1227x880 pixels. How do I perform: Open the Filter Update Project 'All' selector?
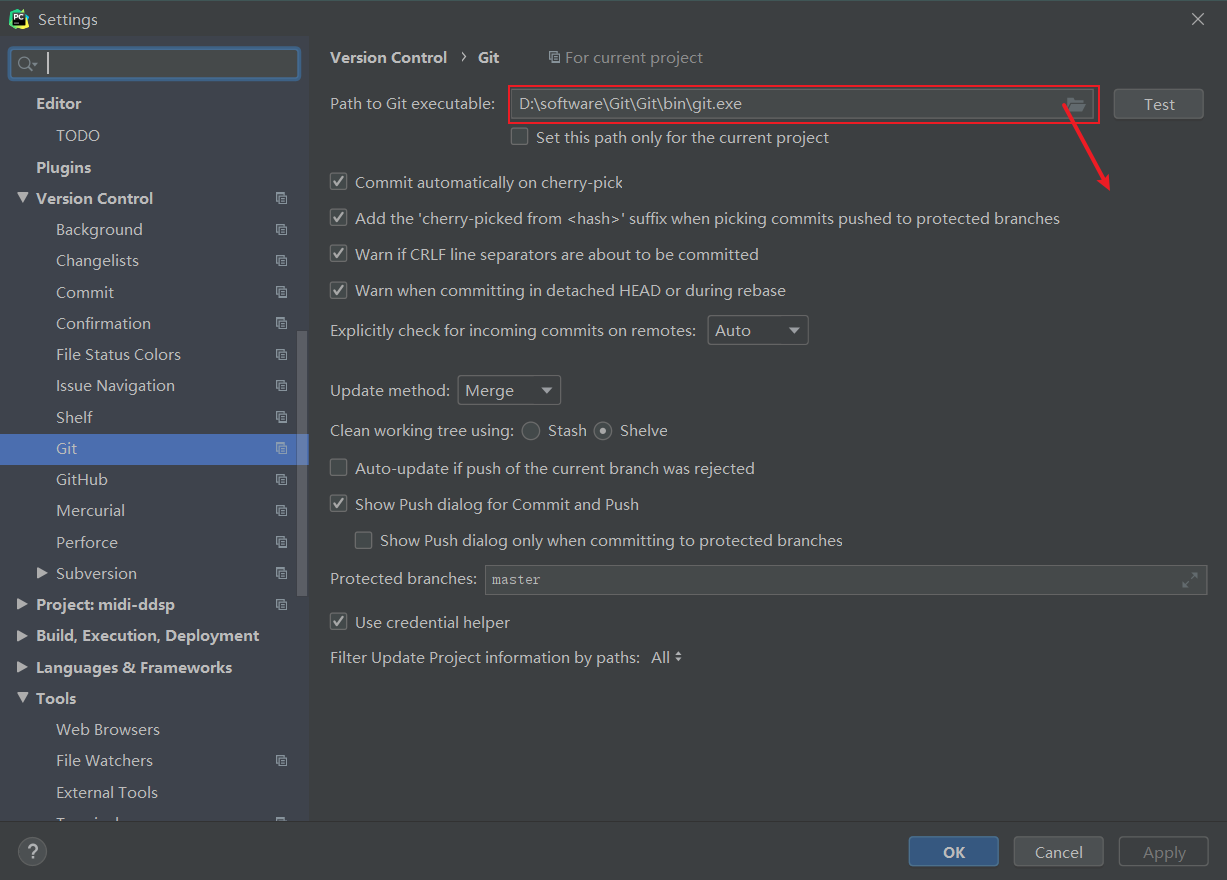667,657
